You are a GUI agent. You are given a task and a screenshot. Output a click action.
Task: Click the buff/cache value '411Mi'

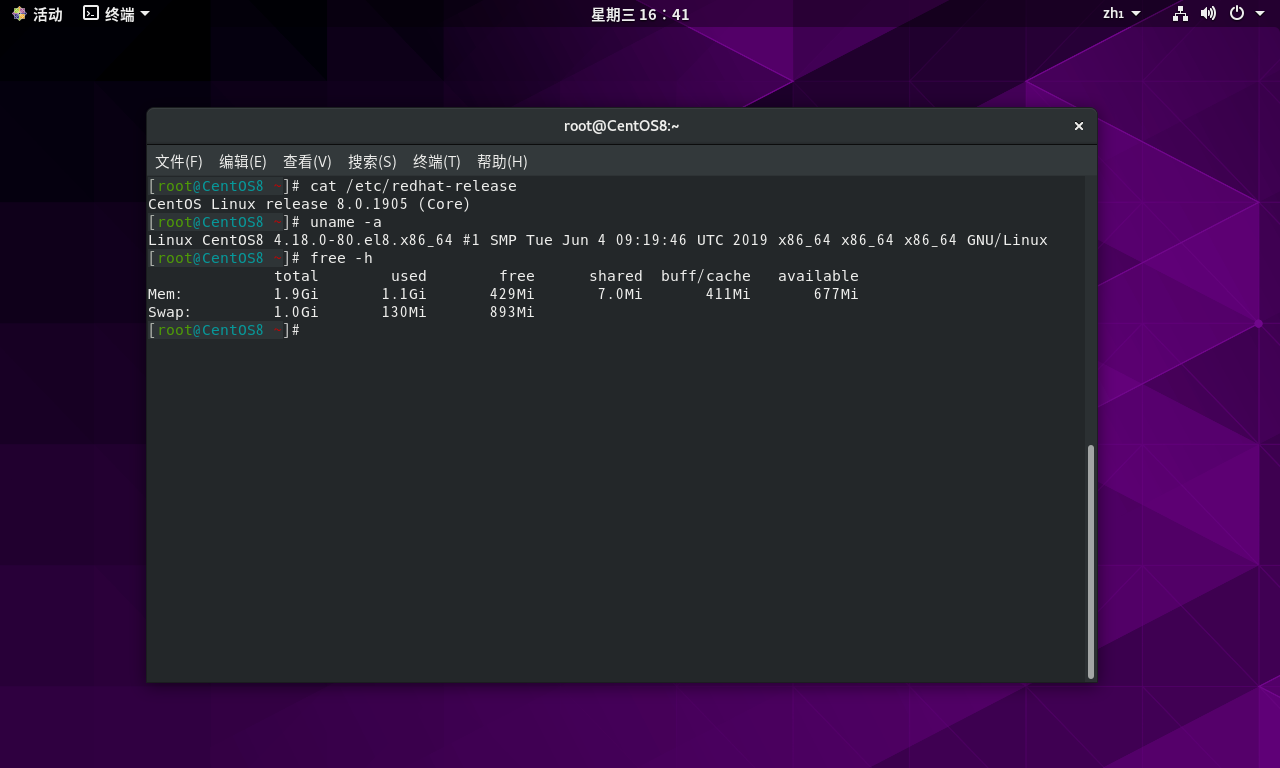[x=728, y=294]
